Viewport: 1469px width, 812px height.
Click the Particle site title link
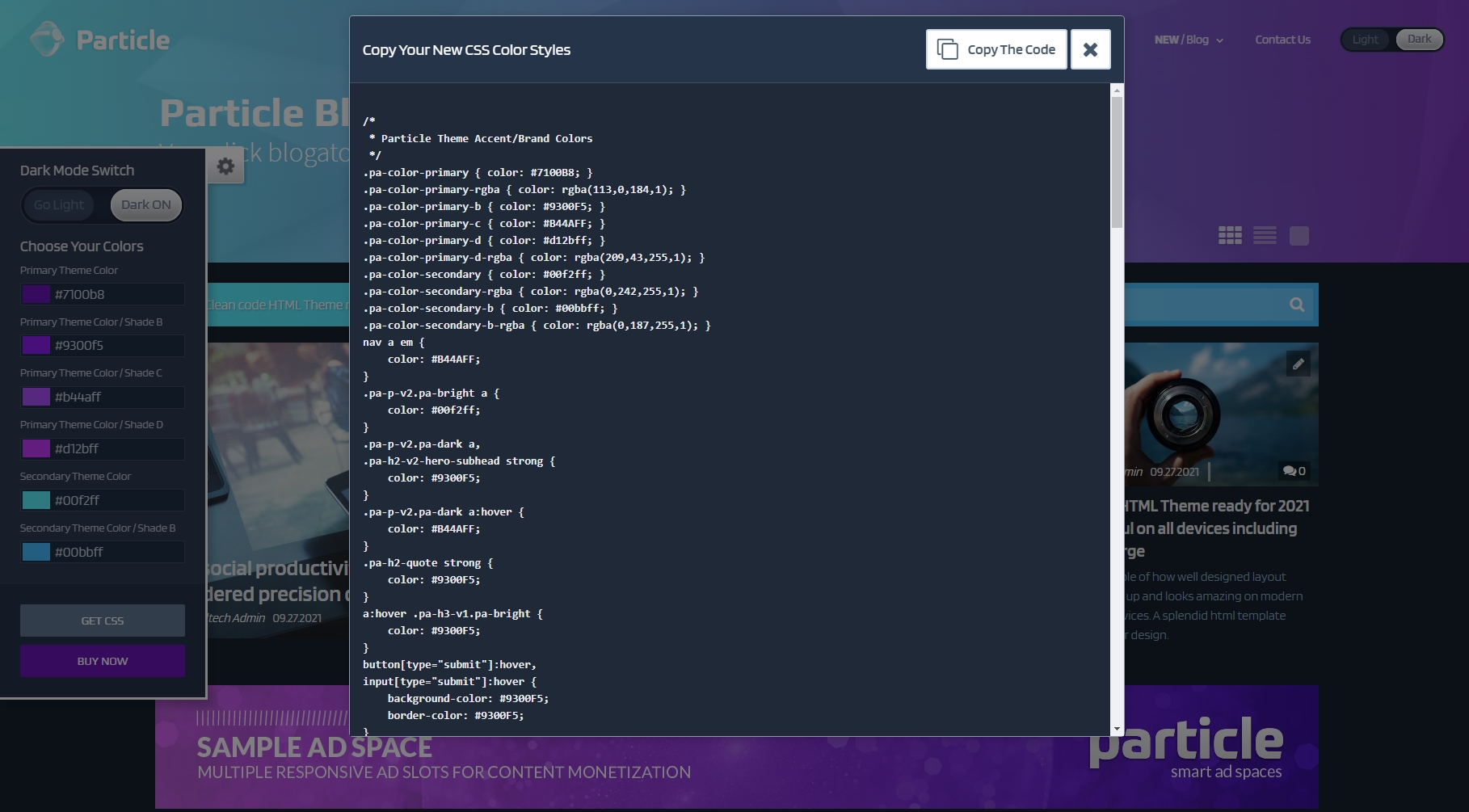click(123, 40)
